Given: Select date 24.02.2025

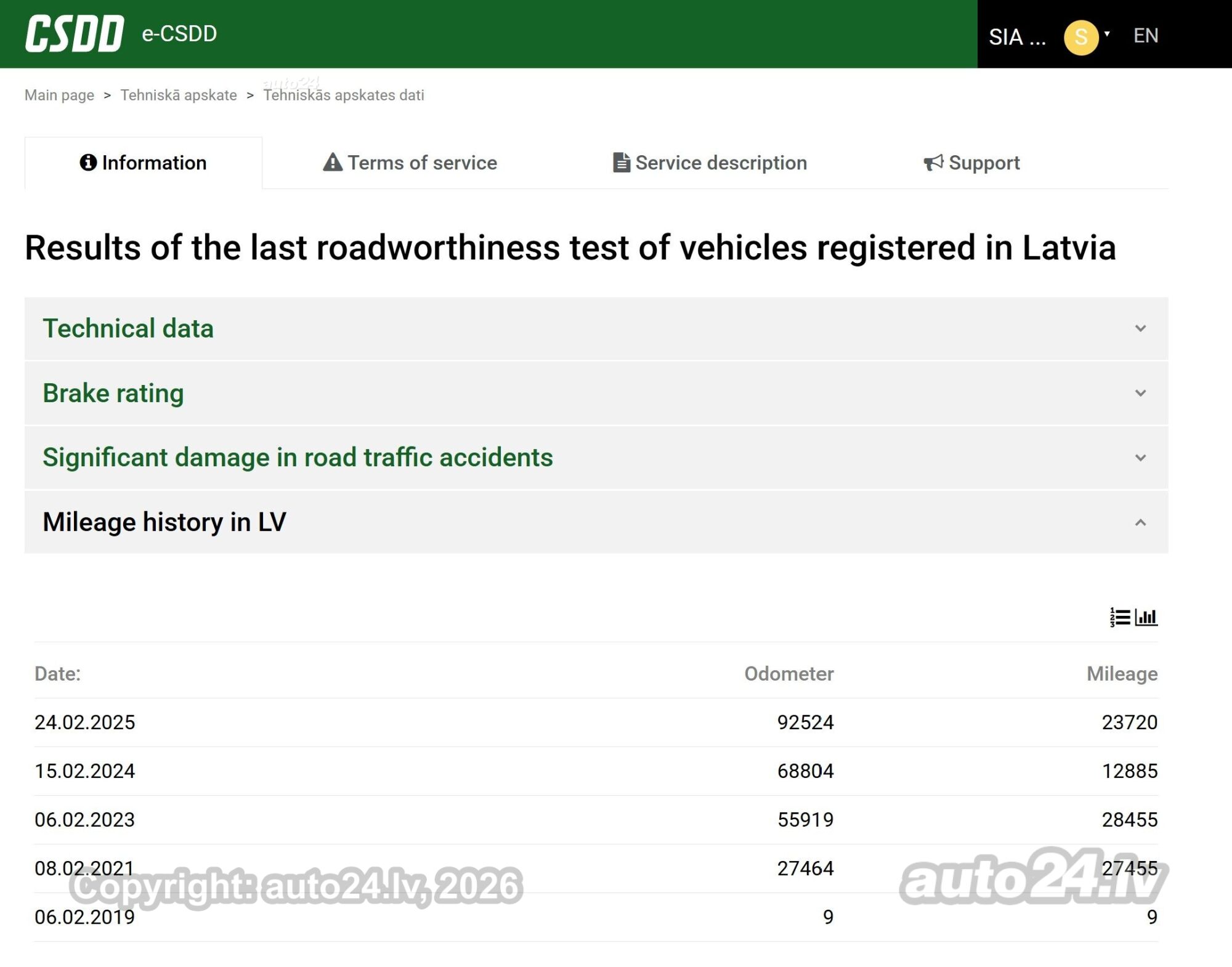Looking at the screenshot, I should [85, 722].
